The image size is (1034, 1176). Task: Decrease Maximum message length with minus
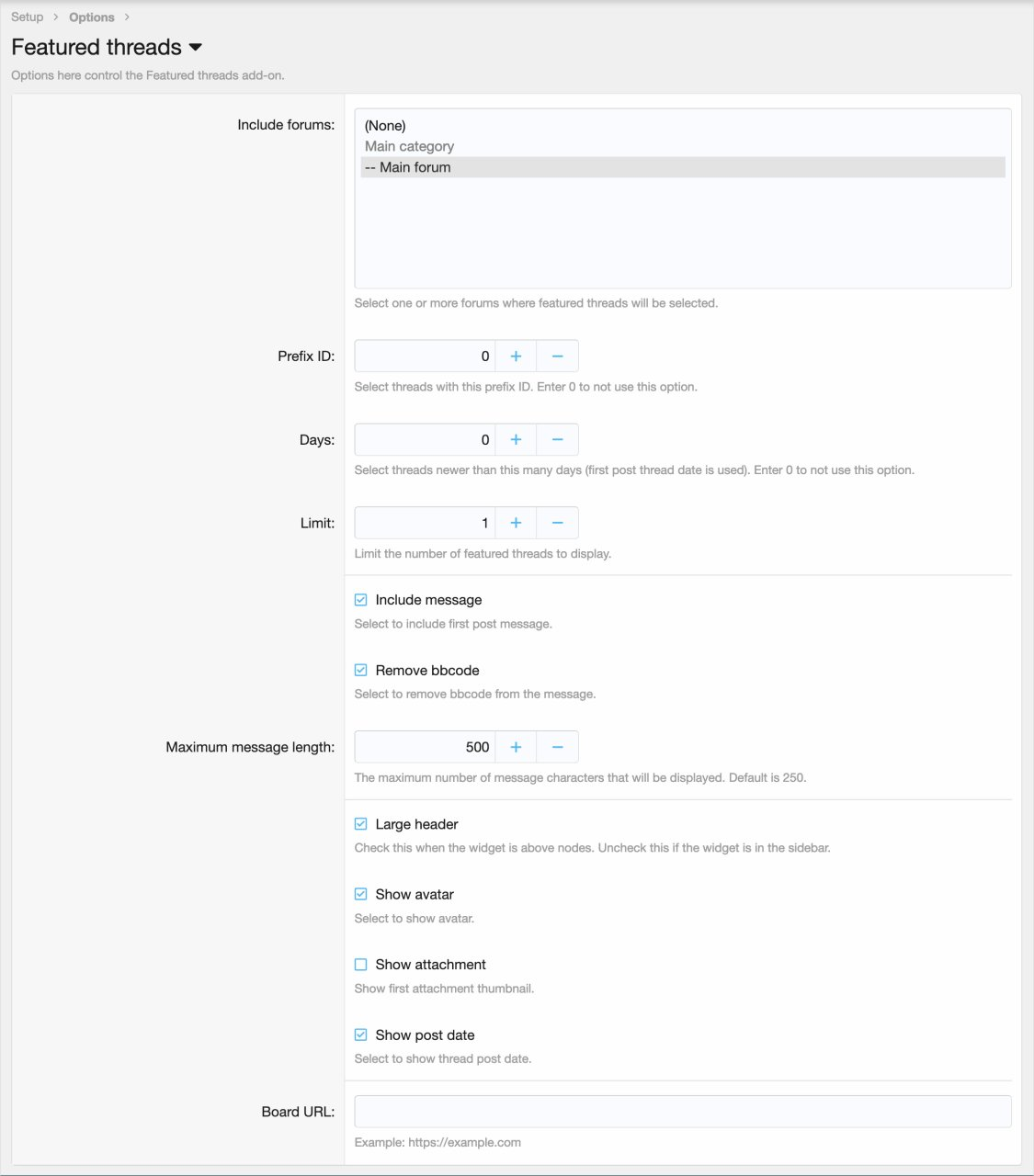[x=557, y=747]
